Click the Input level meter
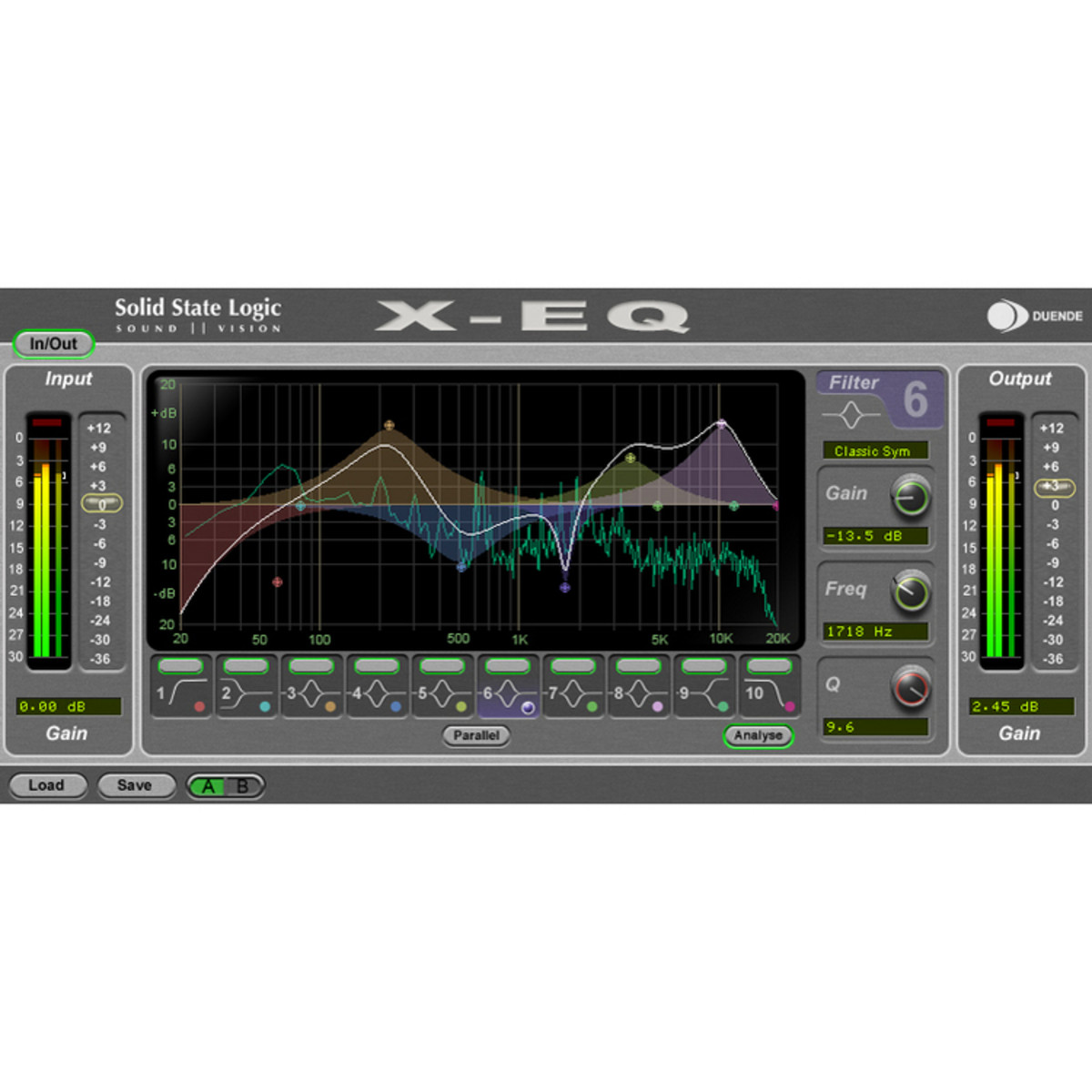 [48, 541]
